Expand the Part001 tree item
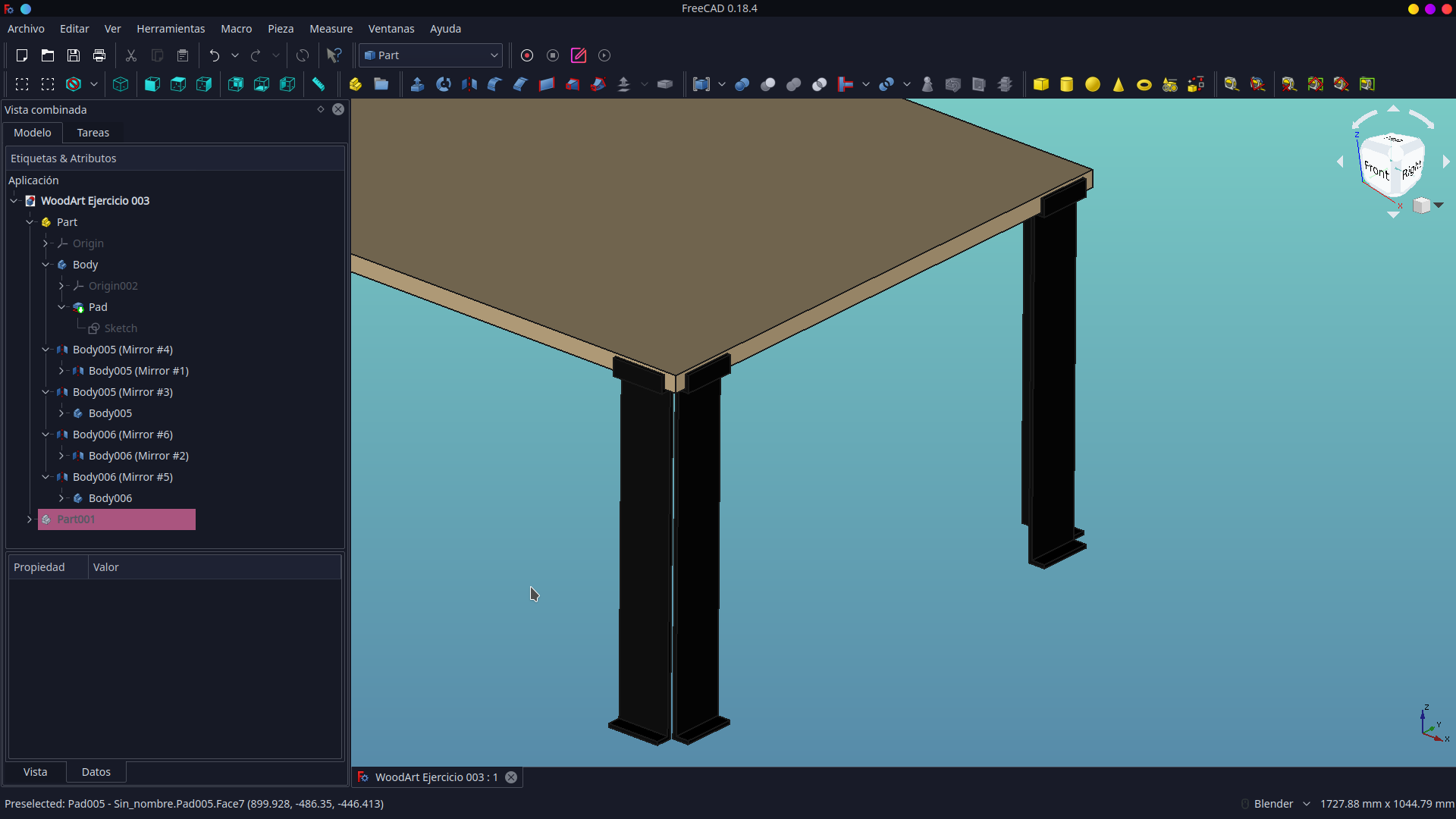1456x819 pixels. pos(30,519)
